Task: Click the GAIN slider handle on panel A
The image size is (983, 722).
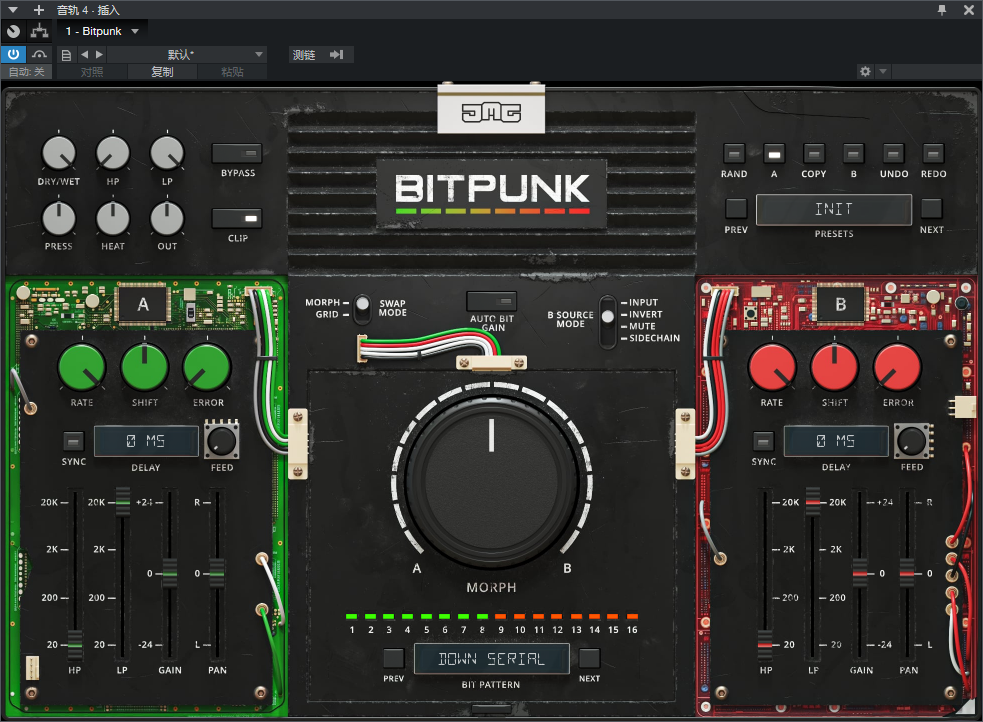Action: pyautogui.click(x=170, y=573)
